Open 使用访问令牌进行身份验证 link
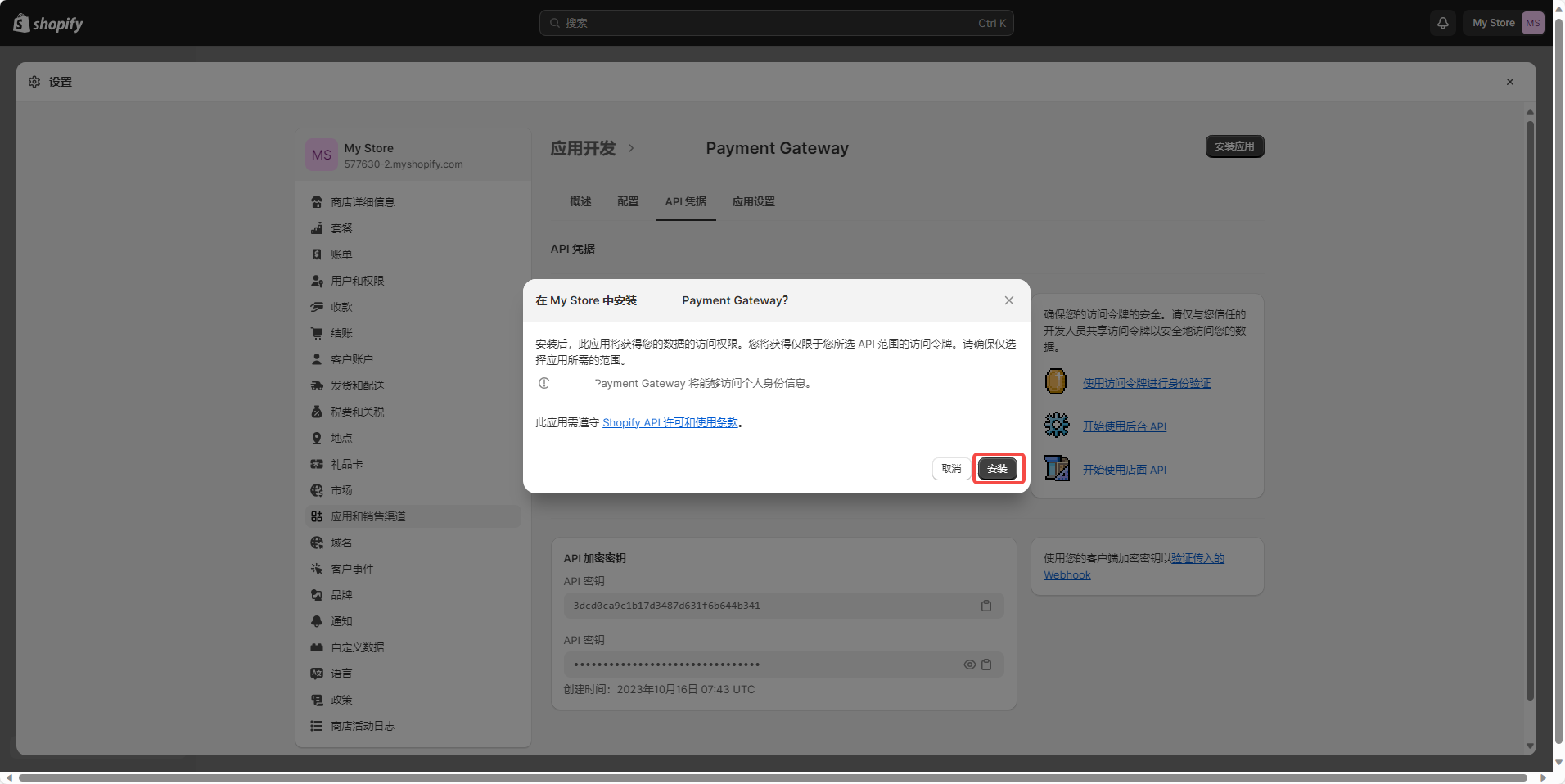The height and width of the screenshot is (784, 1565). pos(1147,383)
